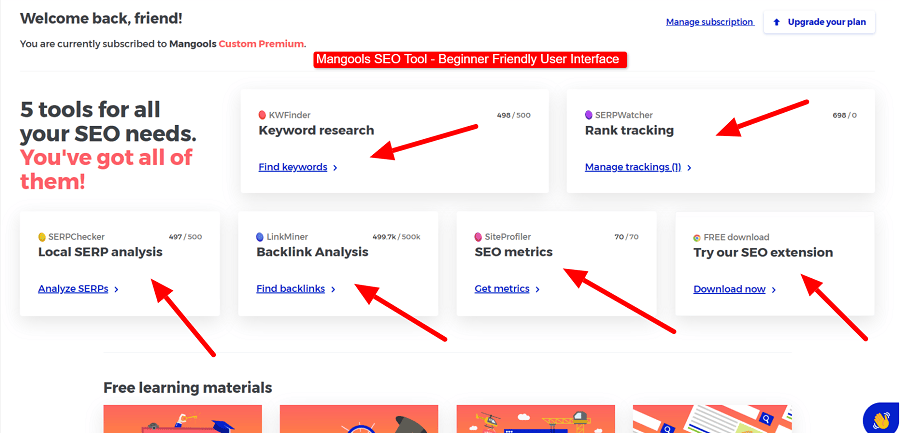
Task: Open the waving hand chat widget
Action: 881,418
